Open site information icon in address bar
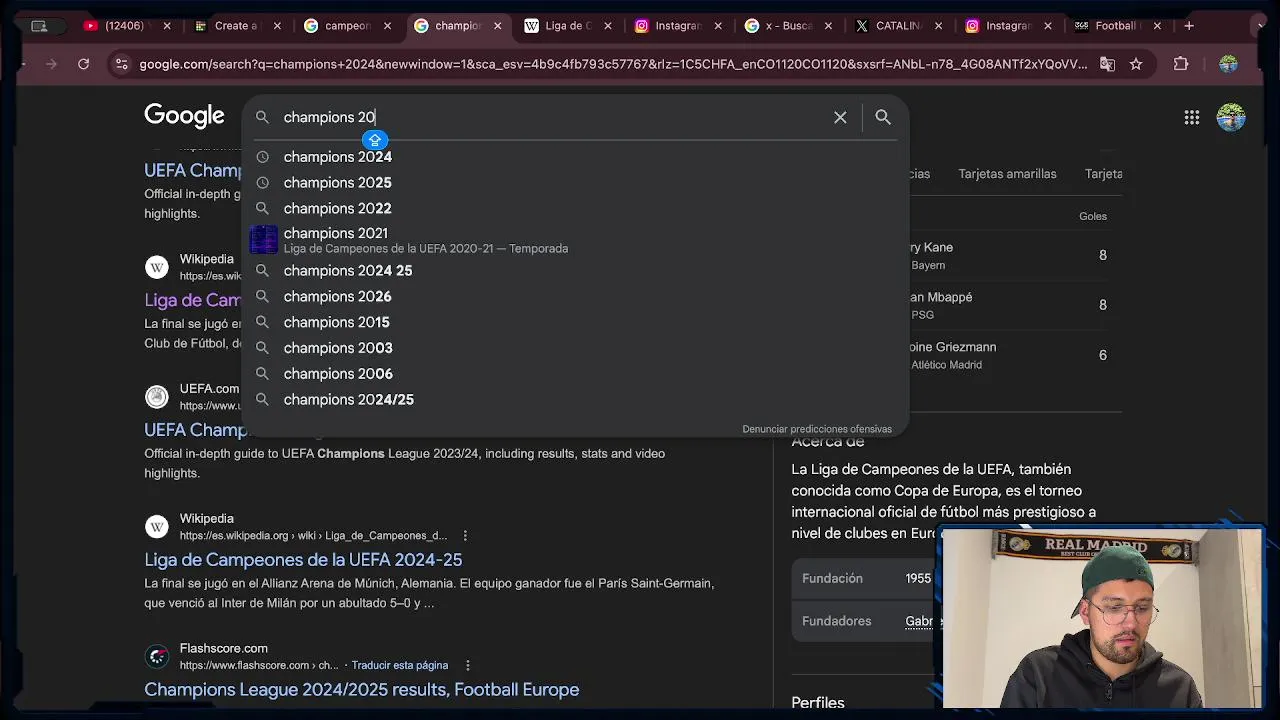 click(121, 64)
